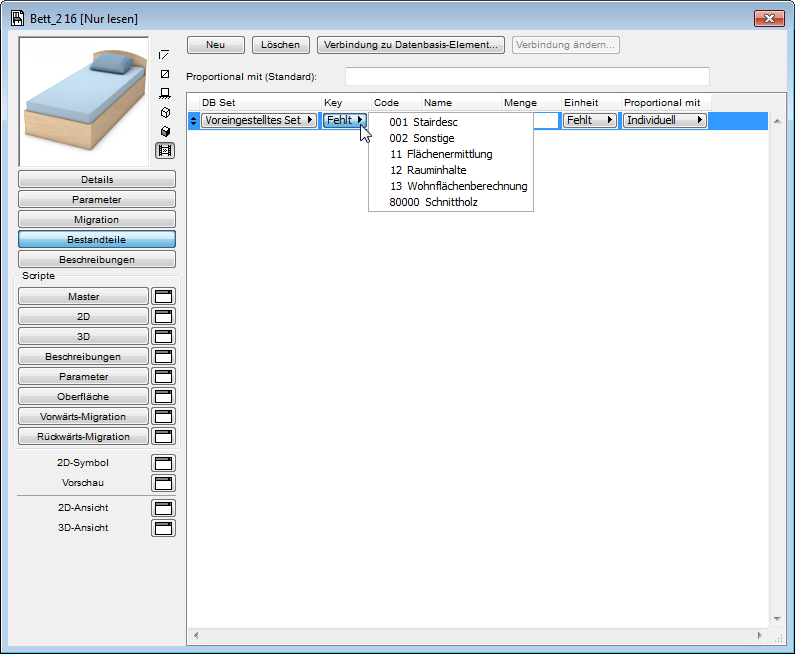Screen dimensions: 795x654
Task: Open the Beschreibungen section button
Action: [97, 260]
